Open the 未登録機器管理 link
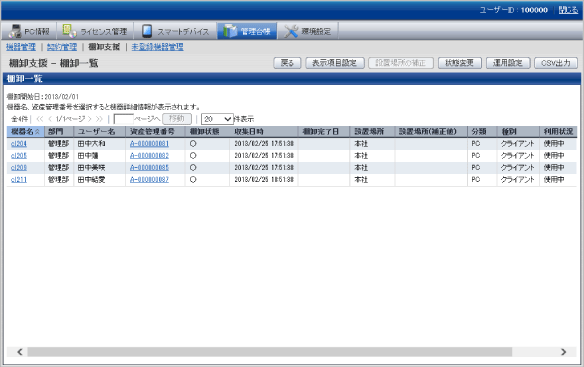The image size is (584, 367). click(157, 47)
